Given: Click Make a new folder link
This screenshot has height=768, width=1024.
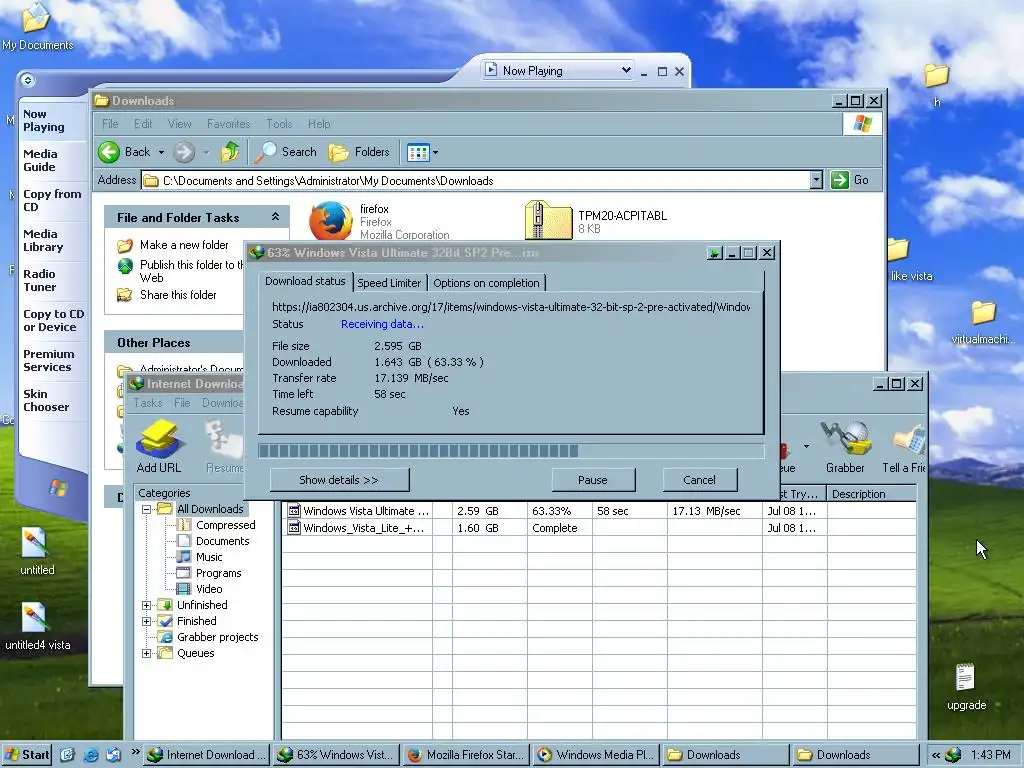Looking at the screenshot, I should (x=184, y=245).
